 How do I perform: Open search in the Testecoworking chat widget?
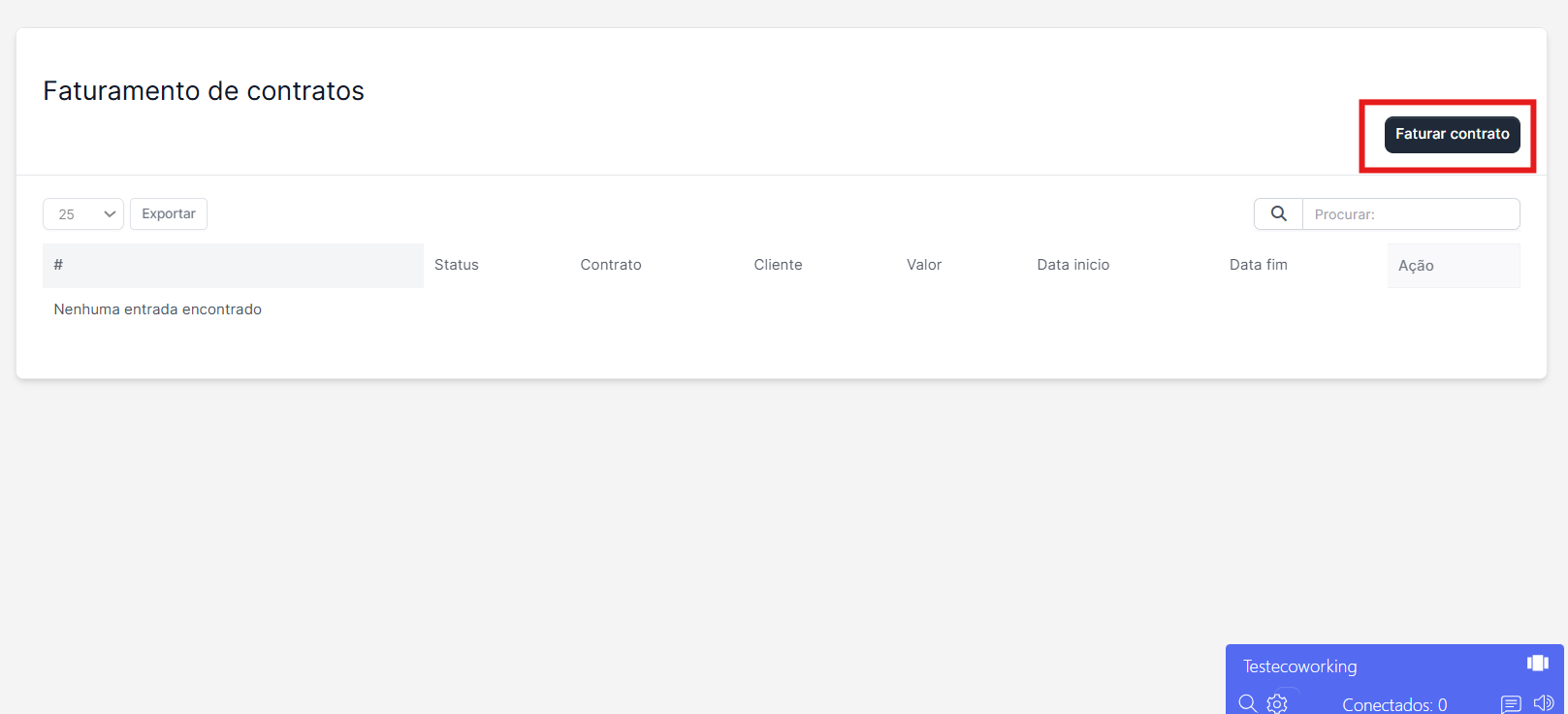coord(1248,703)
